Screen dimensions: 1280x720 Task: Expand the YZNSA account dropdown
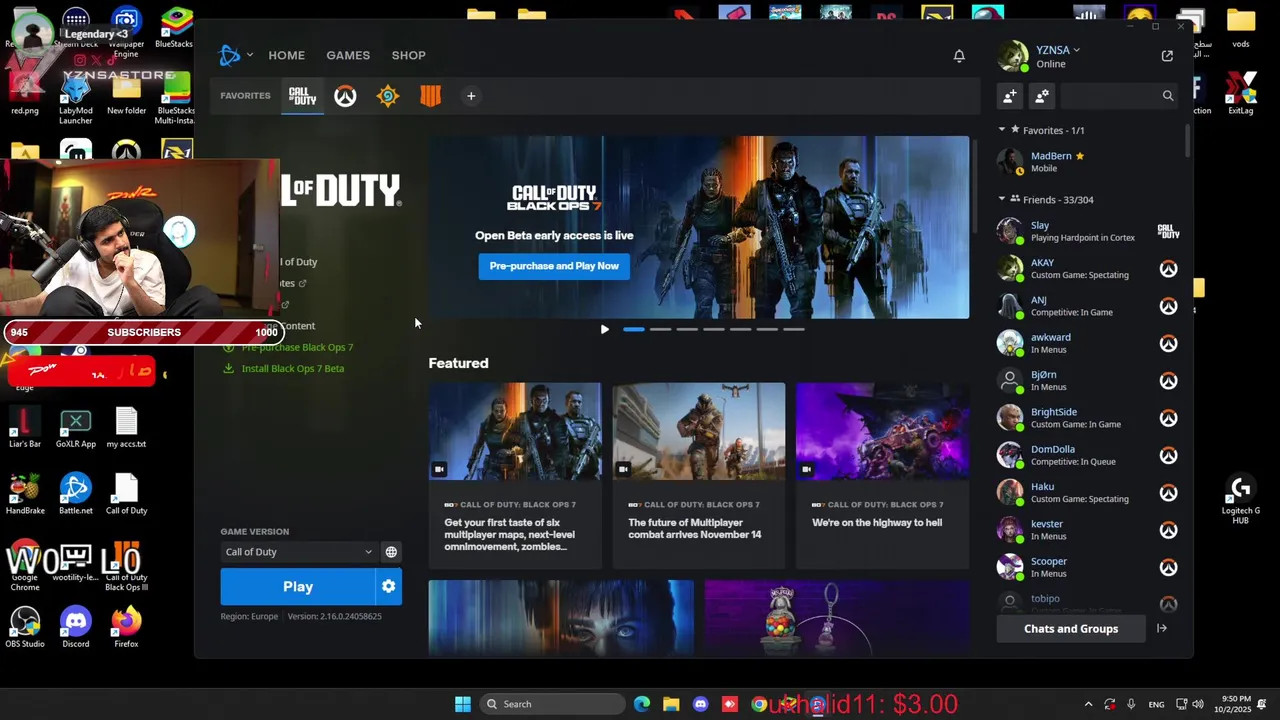coord(1058,50)
